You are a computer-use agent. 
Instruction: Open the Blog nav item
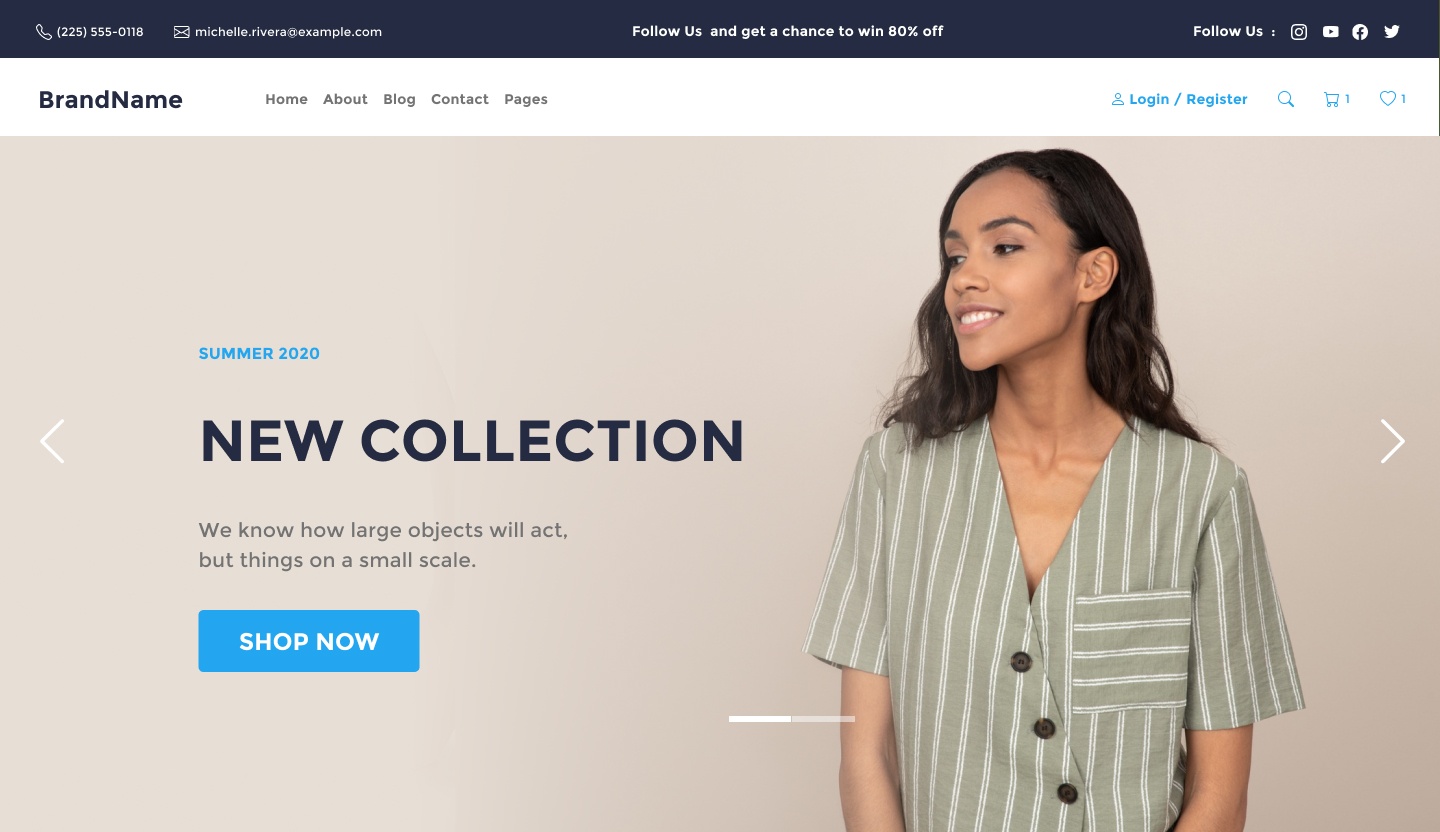[x=399, y=99]
